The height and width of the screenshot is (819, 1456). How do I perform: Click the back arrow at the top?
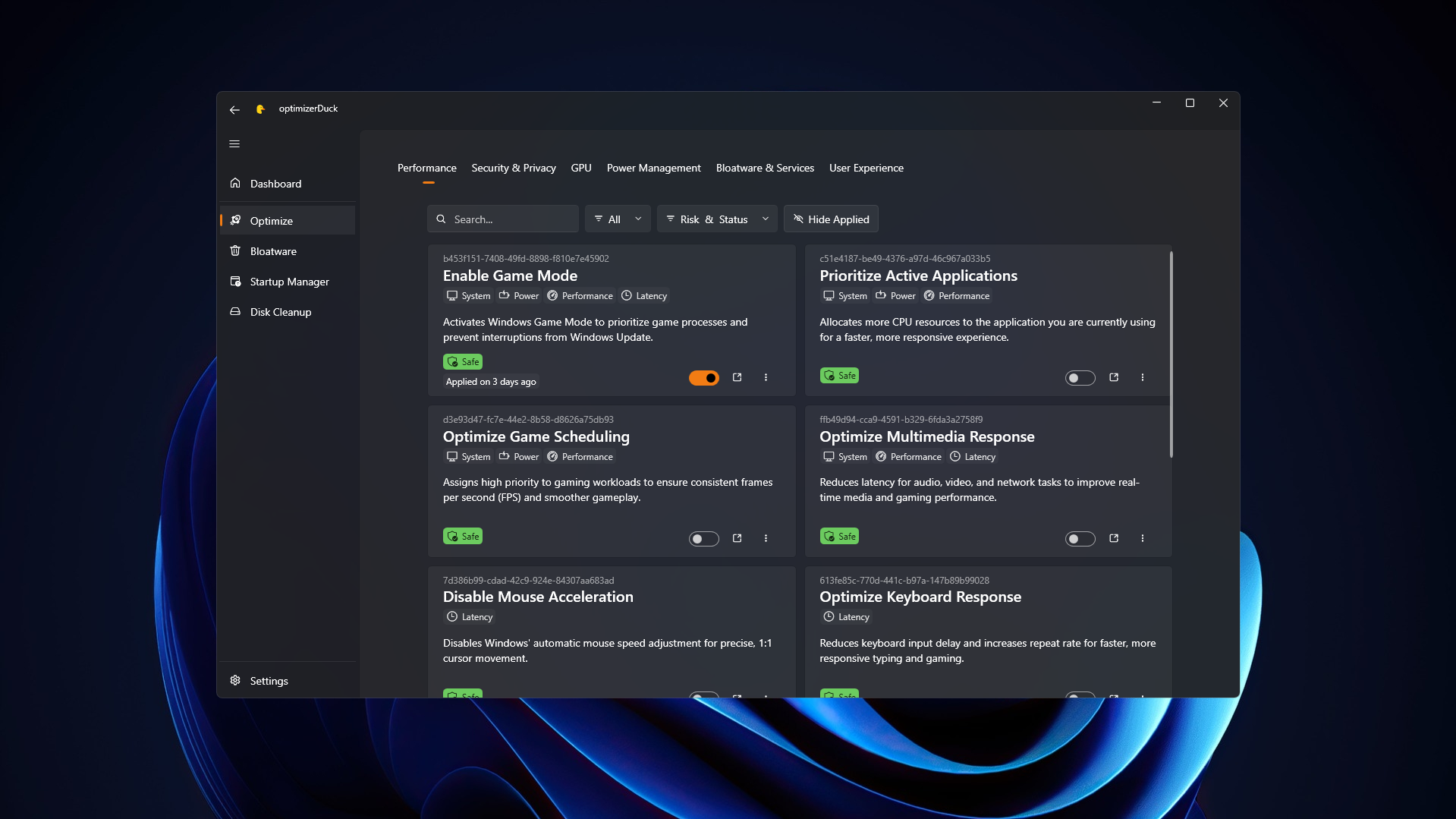[x=234, y=109]
